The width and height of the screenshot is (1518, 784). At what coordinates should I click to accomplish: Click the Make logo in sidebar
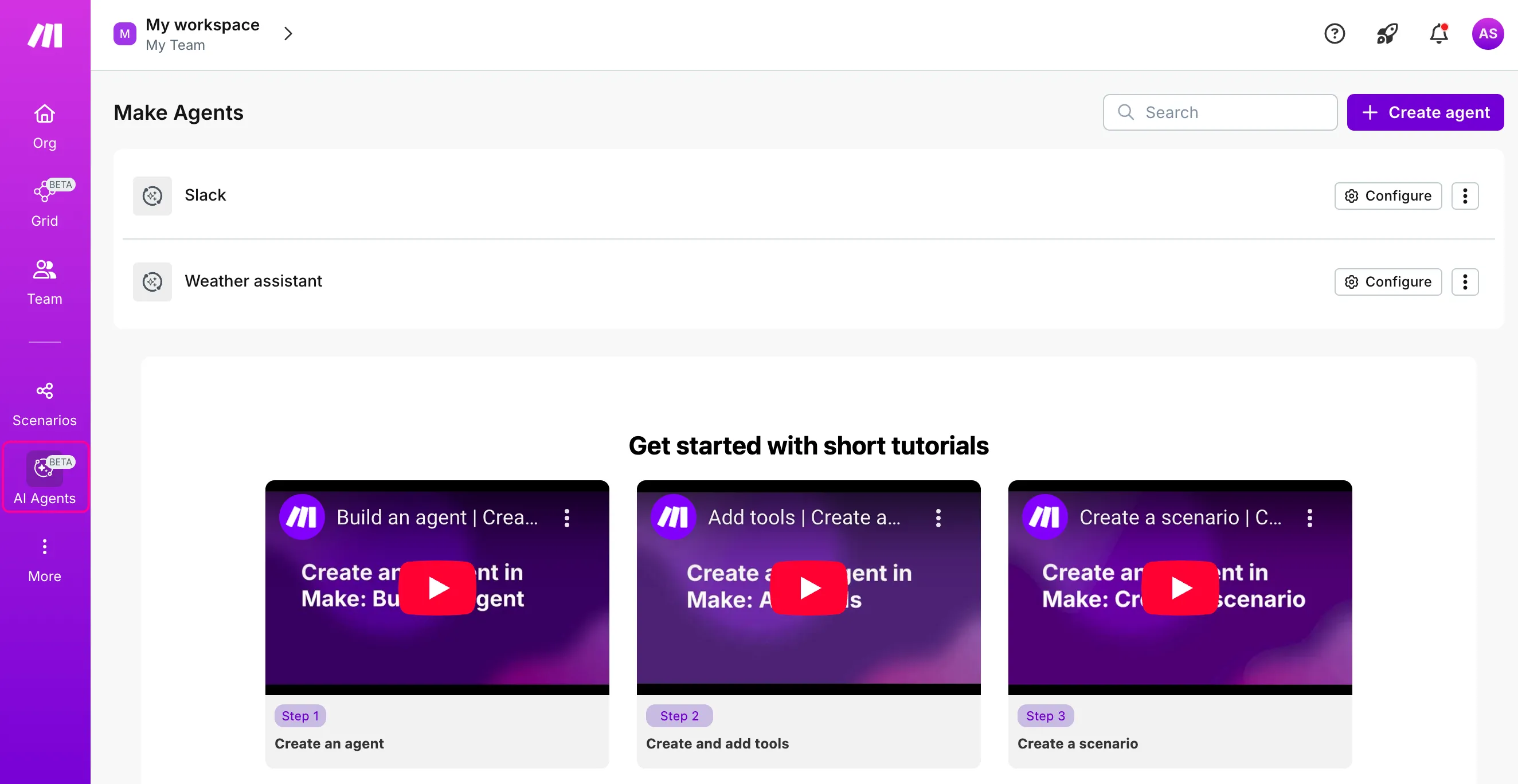click(x=45, y=36)
